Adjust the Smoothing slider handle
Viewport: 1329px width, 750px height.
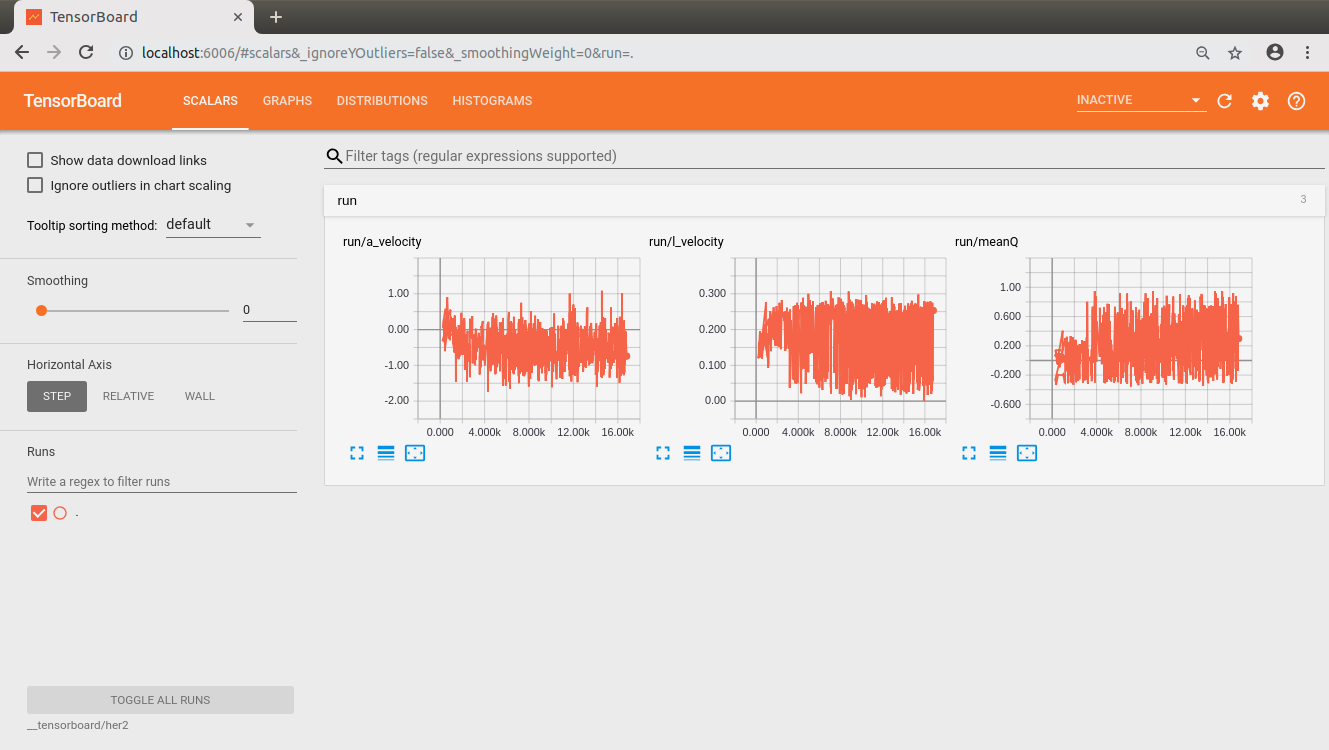click(x=41, y=310)
